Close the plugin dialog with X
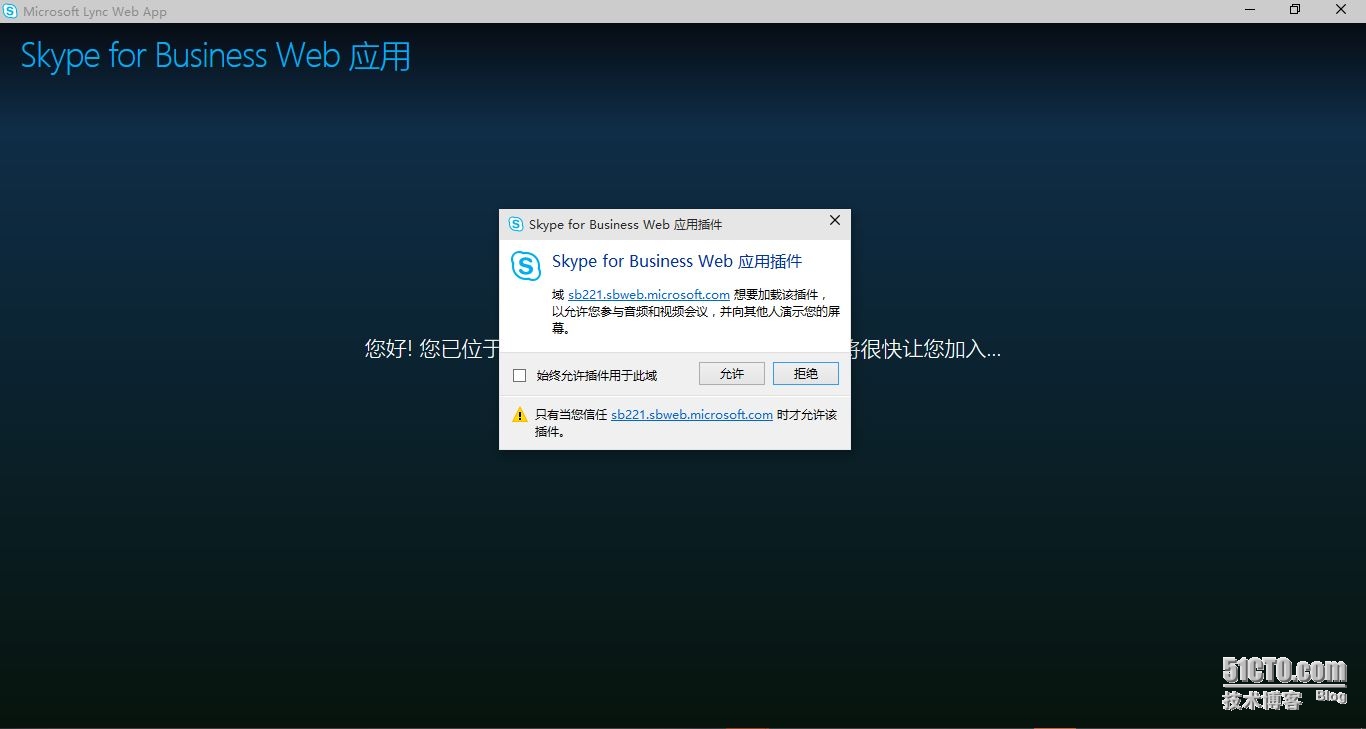This screenshot has width=1366, height=729. 835,221
